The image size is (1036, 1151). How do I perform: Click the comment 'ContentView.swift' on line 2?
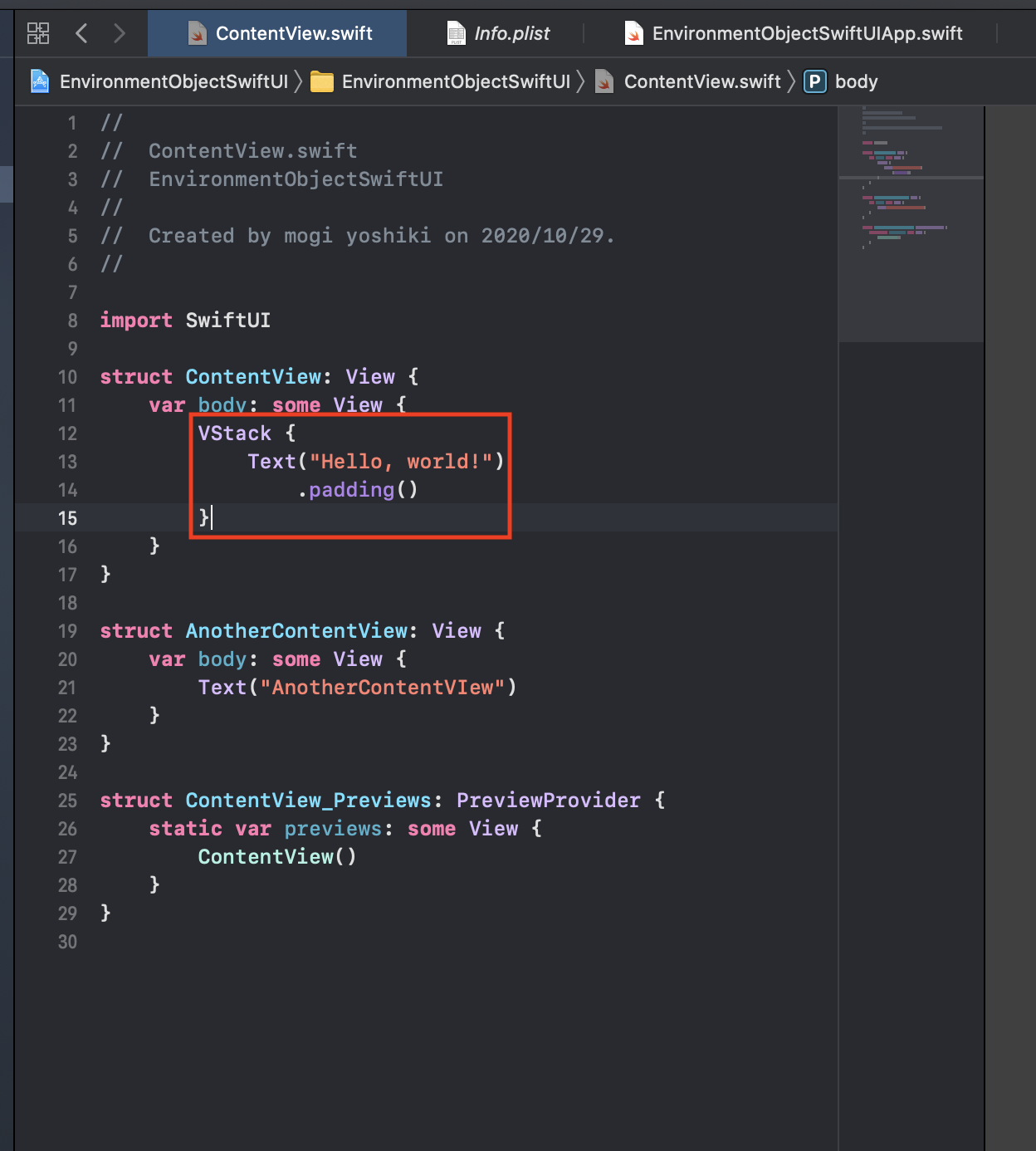[x=253, y=151]
